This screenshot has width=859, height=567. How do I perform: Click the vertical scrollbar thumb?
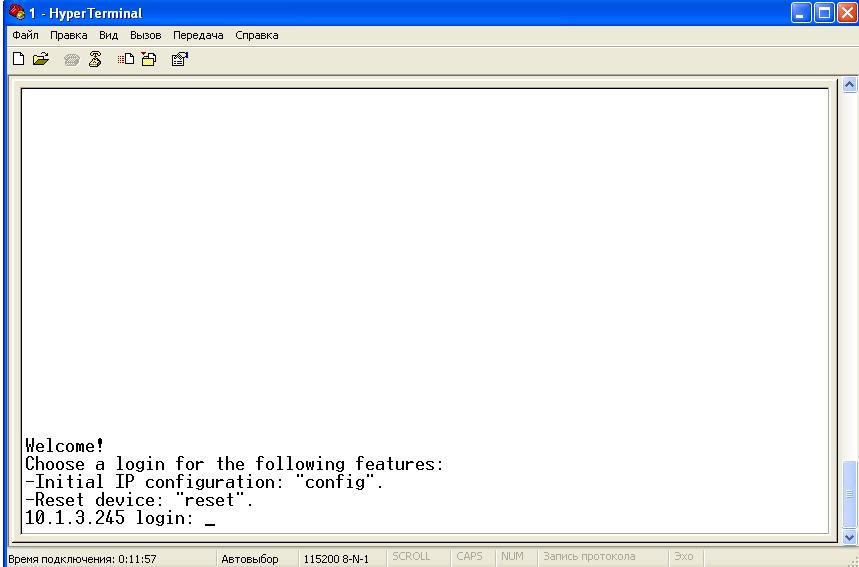tap(850, 494)
